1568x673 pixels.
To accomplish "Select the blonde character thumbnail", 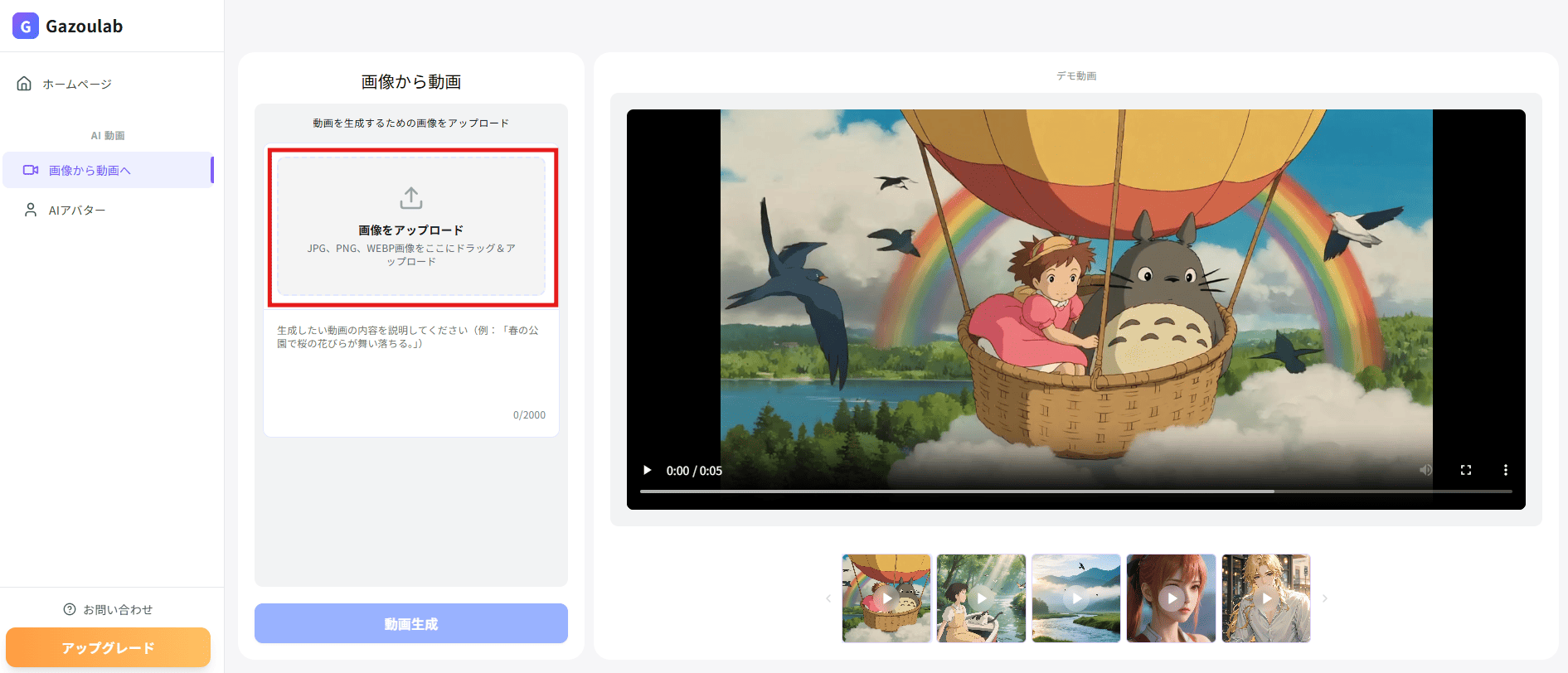I will pyautogui.click(x=1266, y=598).
